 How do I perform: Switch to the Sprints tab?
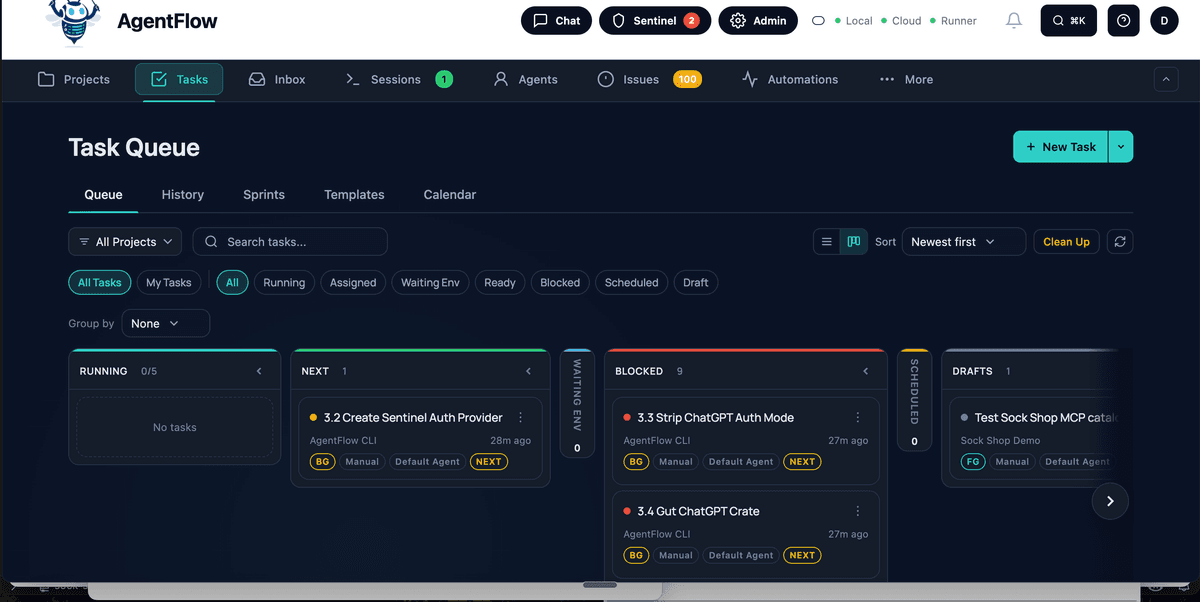pos(263,194)
